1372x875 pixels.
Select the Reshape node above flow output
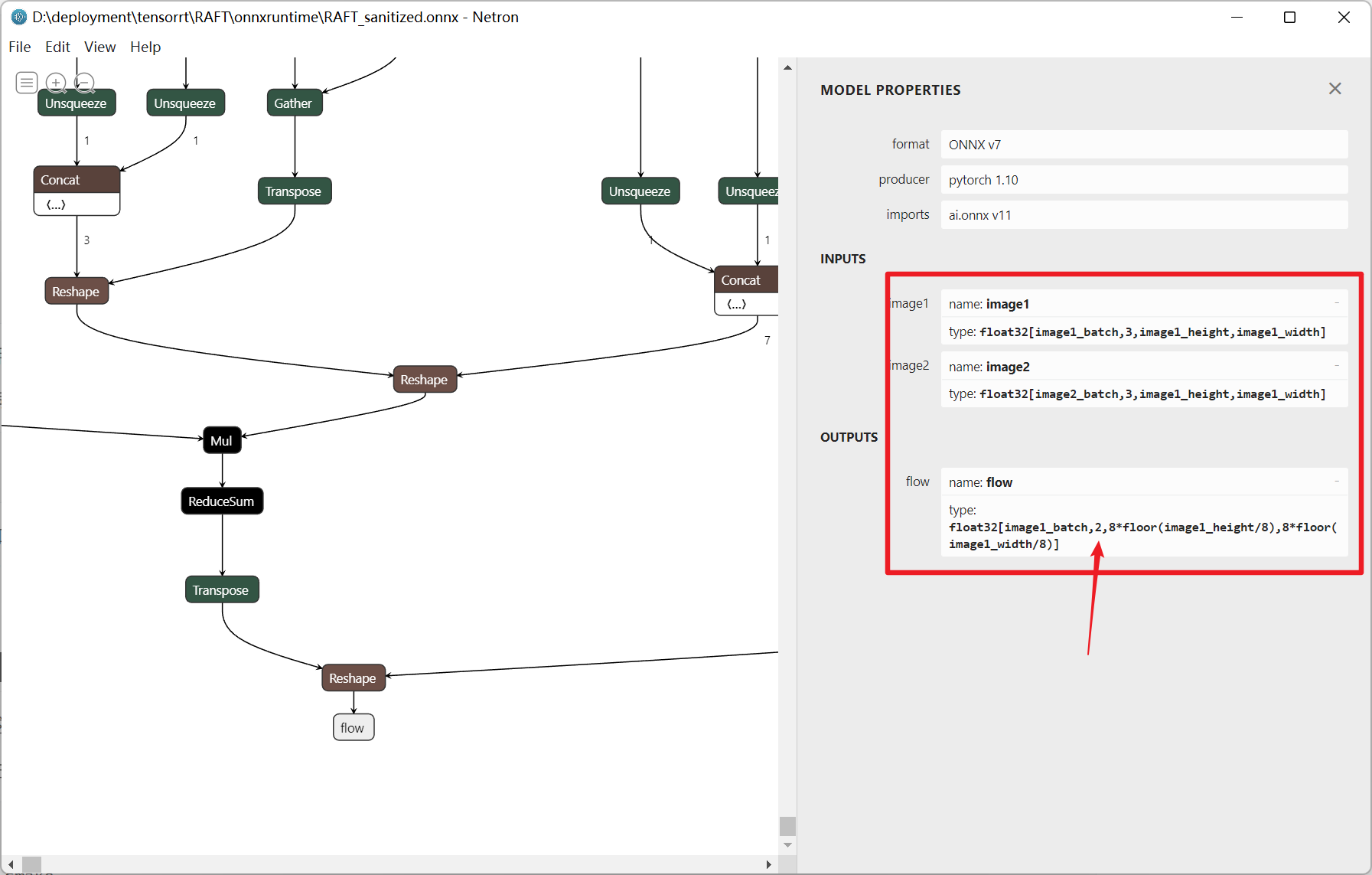point(354,677)
